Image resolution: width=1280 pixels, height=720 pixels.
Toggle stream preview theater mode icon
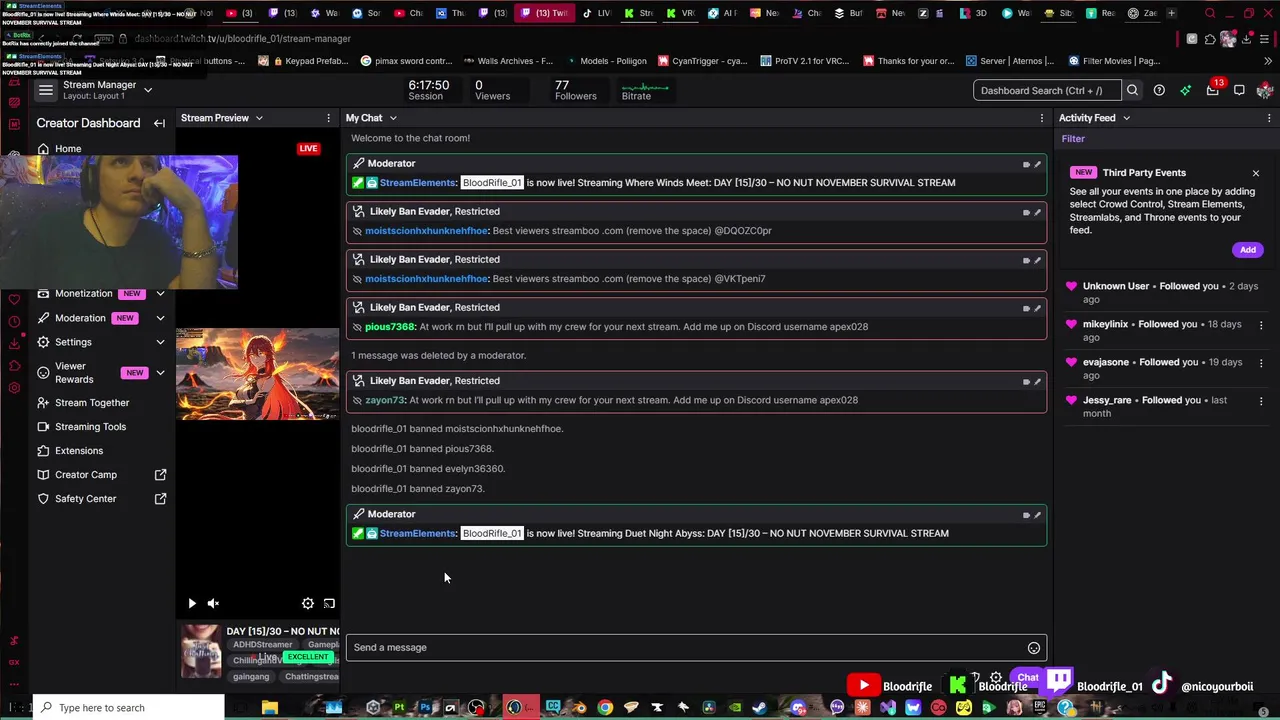329,603
